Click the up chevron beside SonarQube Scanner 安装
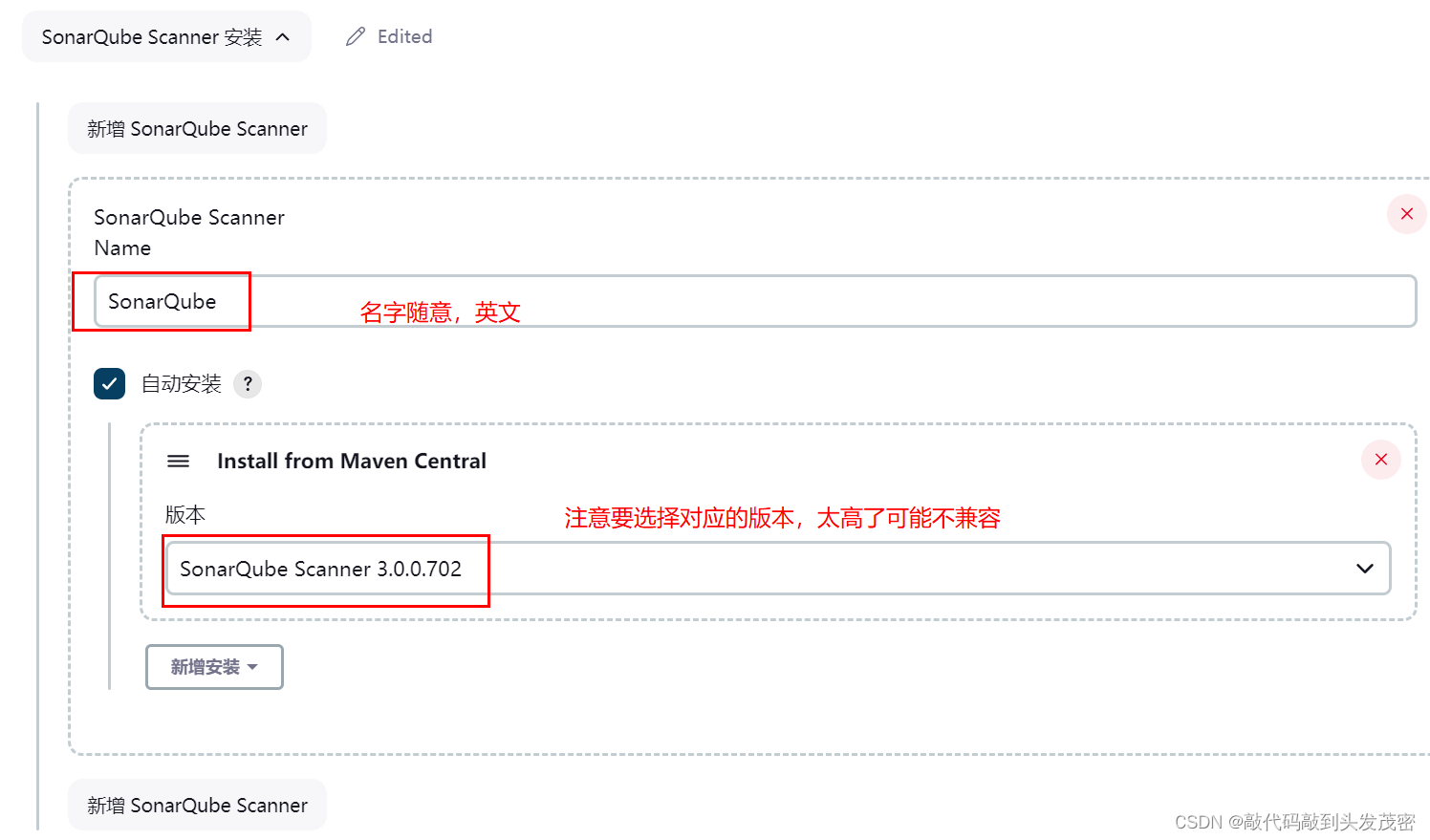The image size is (1430, 840). click(x=283, y=37)
